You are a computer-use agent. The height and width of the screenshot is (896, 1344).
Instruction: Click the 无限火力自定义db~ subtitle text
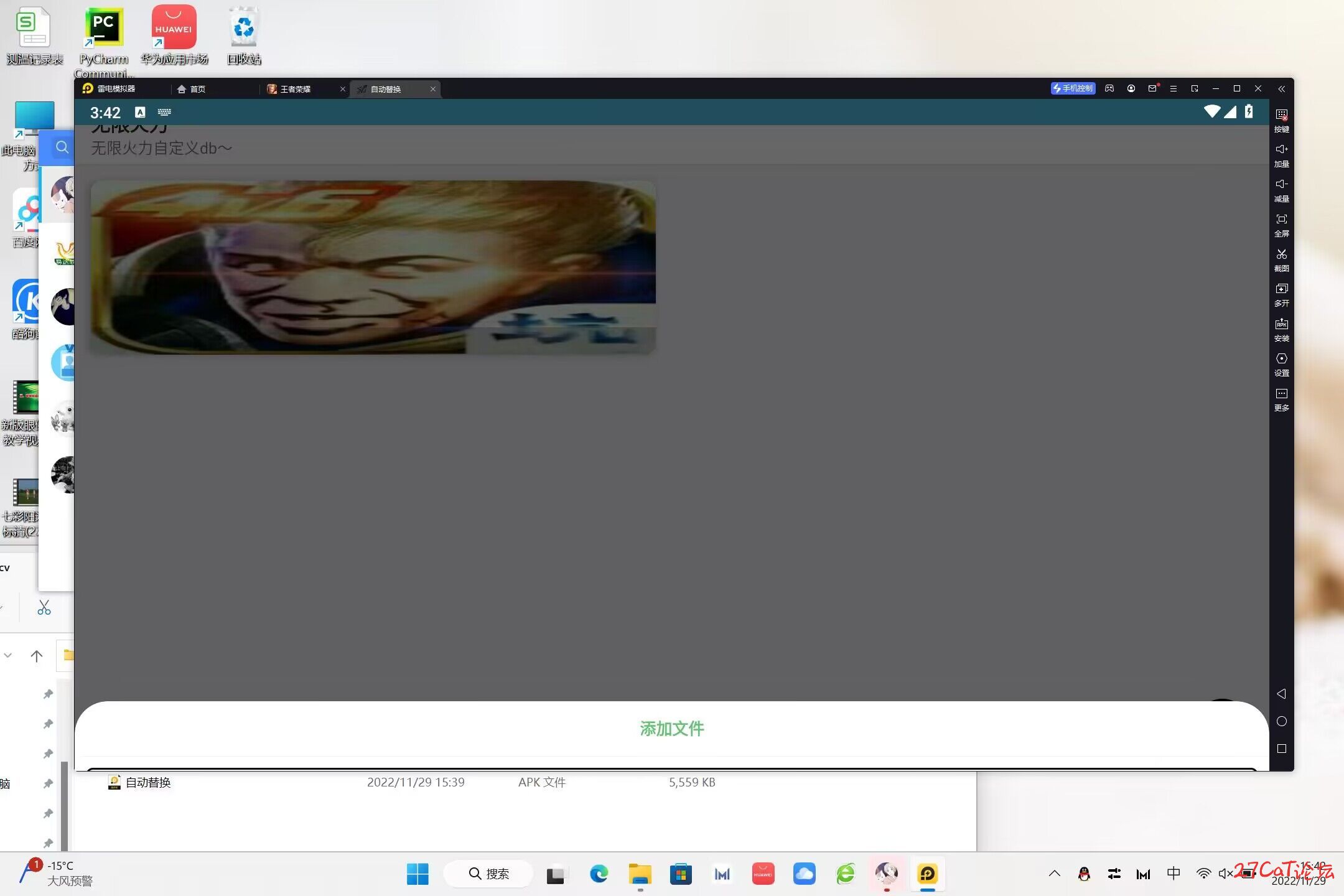[x=161, y=148]
